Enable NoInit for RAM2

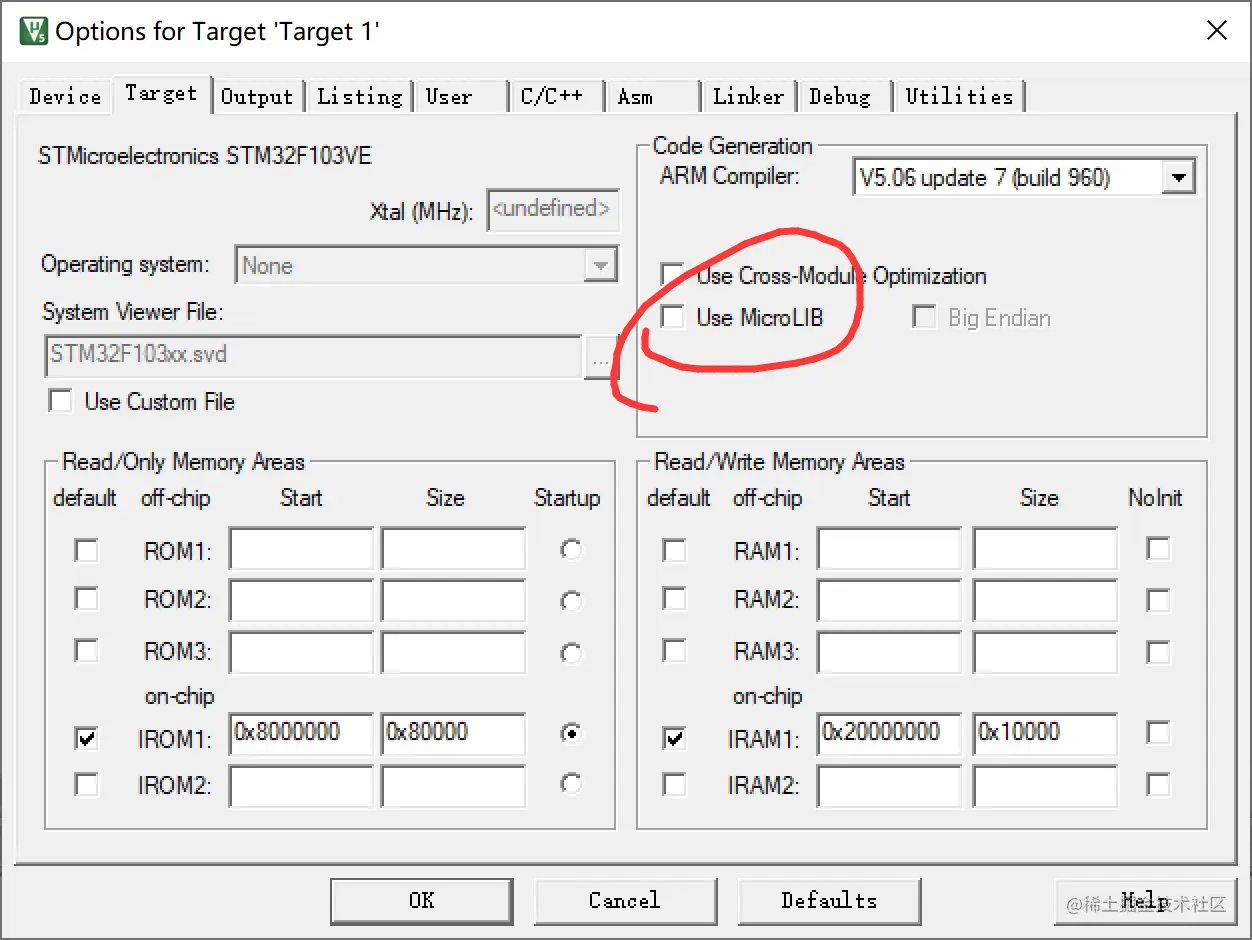[1158, 600]
